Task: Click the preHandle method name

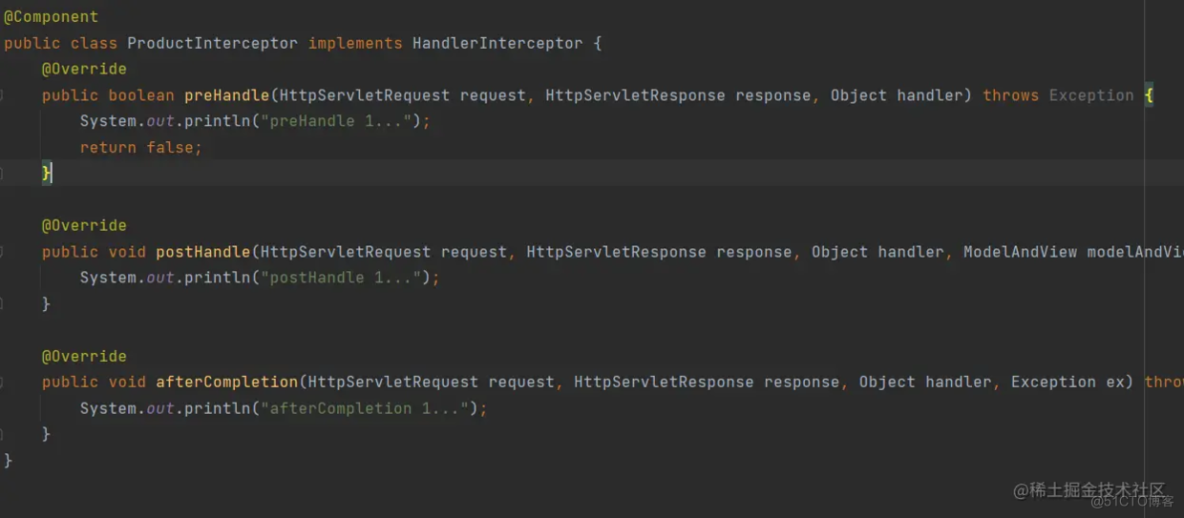Action: coord(226,95)
